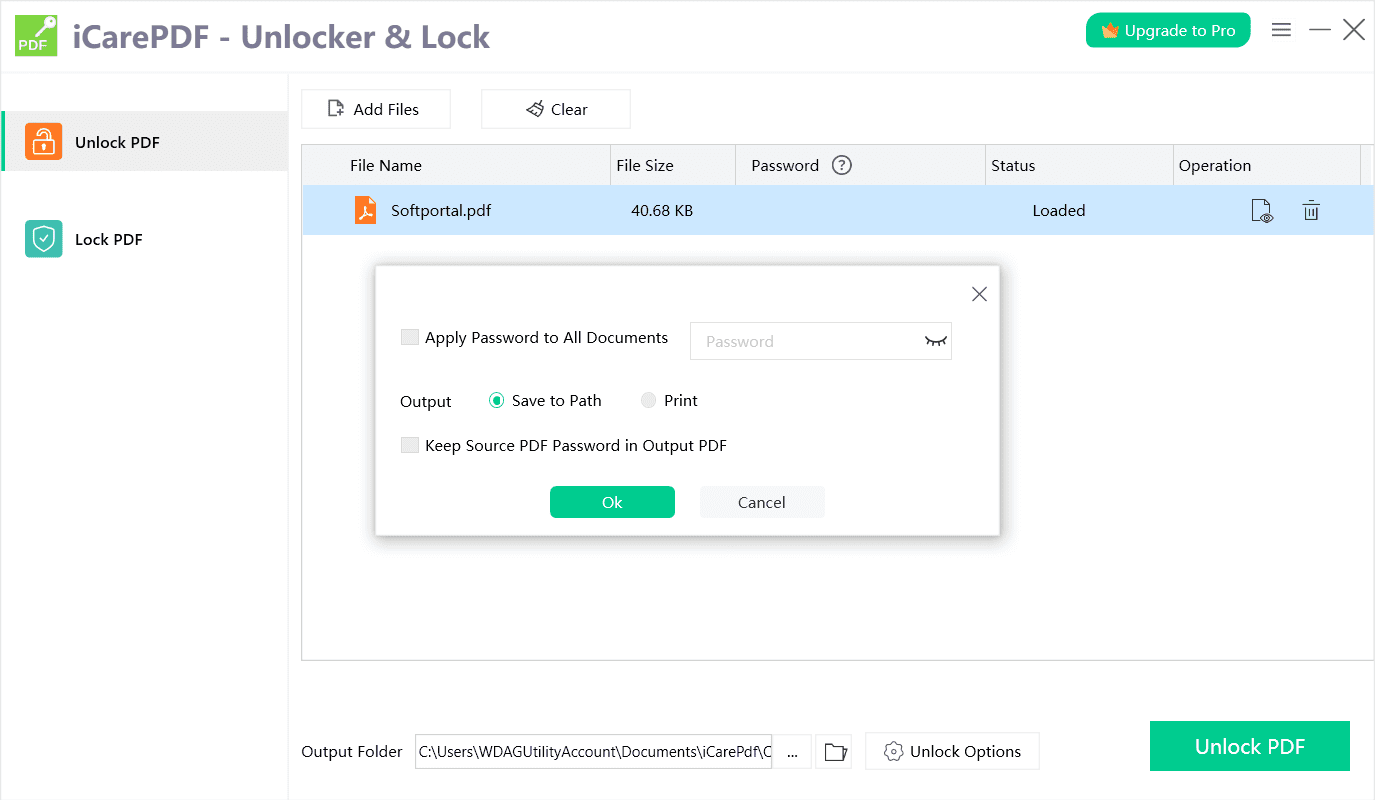Click inside the Output Folder path field
The height and width of the screenshot is (800, 1375).
pos(590,751)
